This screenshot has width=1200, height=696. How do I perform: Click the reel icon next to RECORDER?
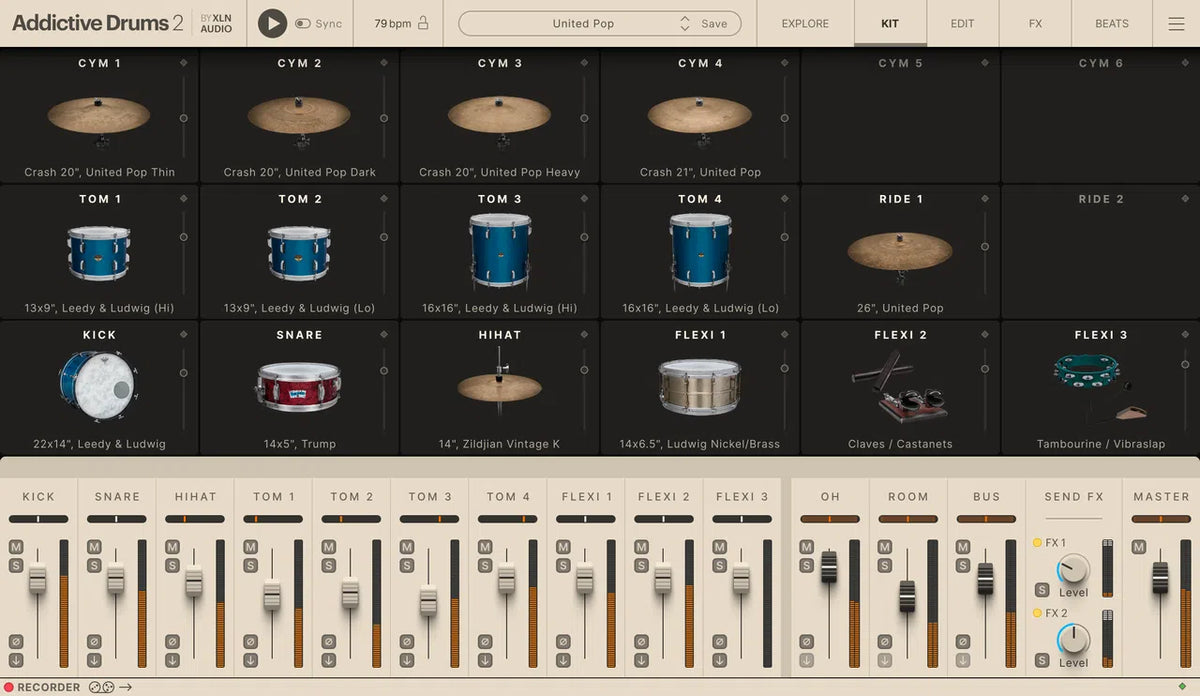click(x=101, y=686)
